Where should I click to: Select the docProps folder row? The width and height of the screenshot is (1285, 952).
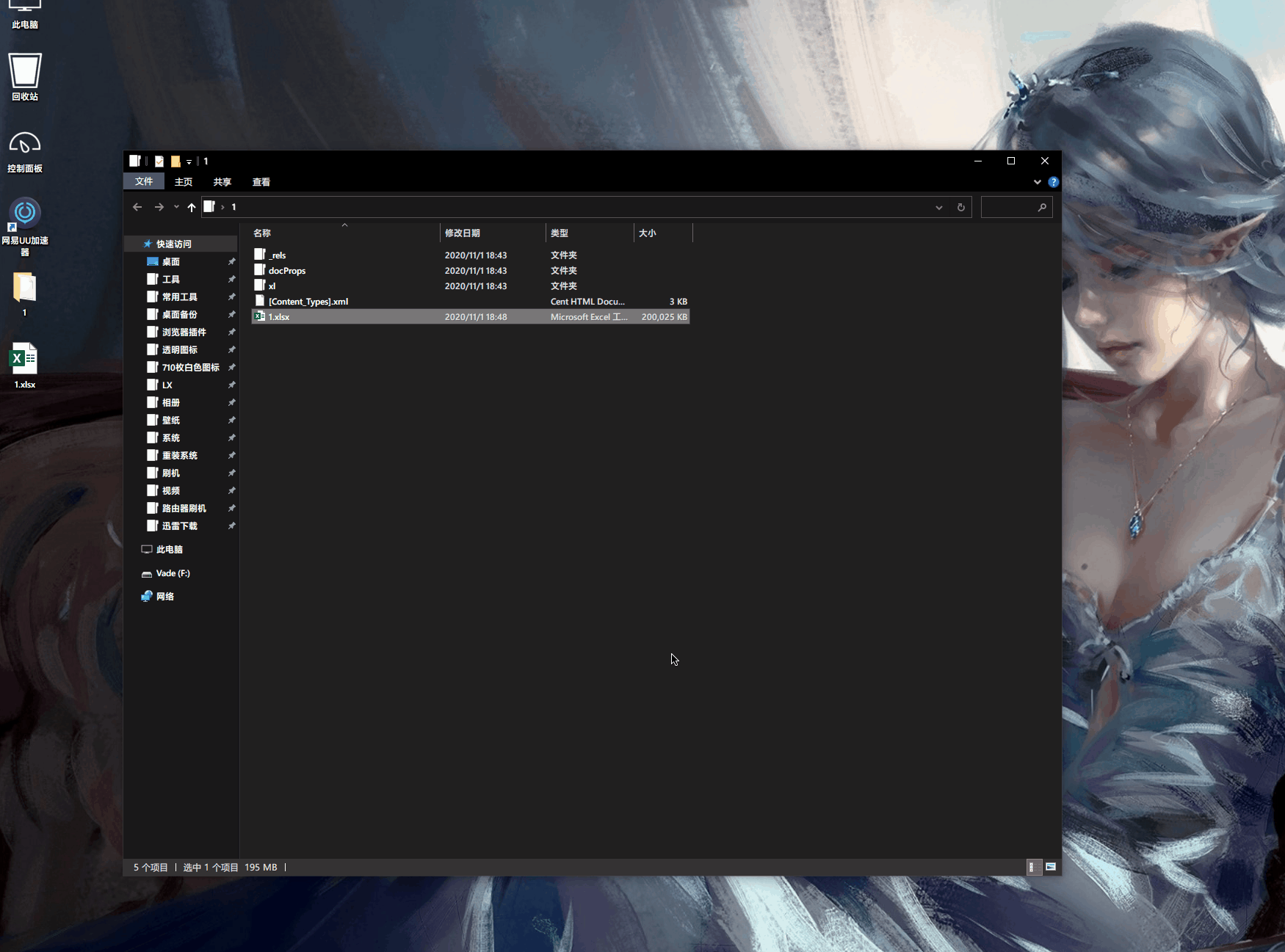tap(470, 271)
